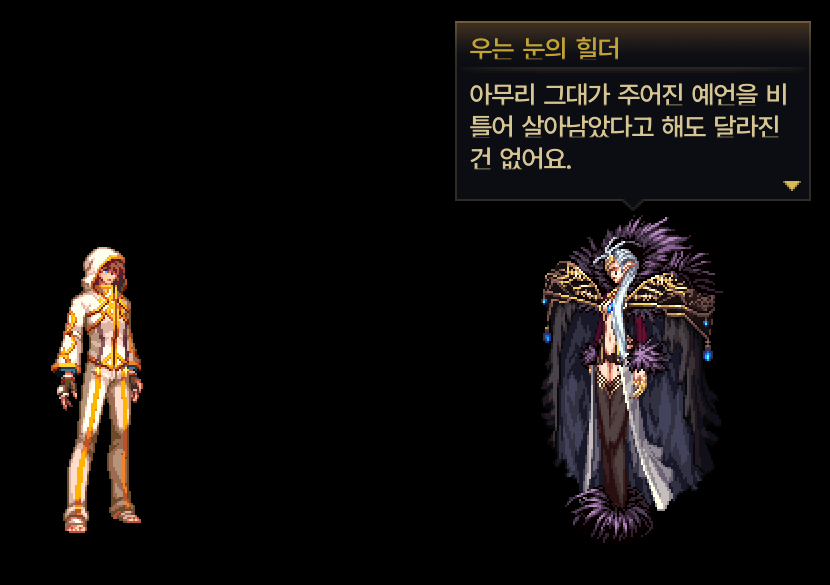Screen dimensions: 830x585
Task: Advance dialogue with the yellow down arrow
Action: [x=791, y=186]
